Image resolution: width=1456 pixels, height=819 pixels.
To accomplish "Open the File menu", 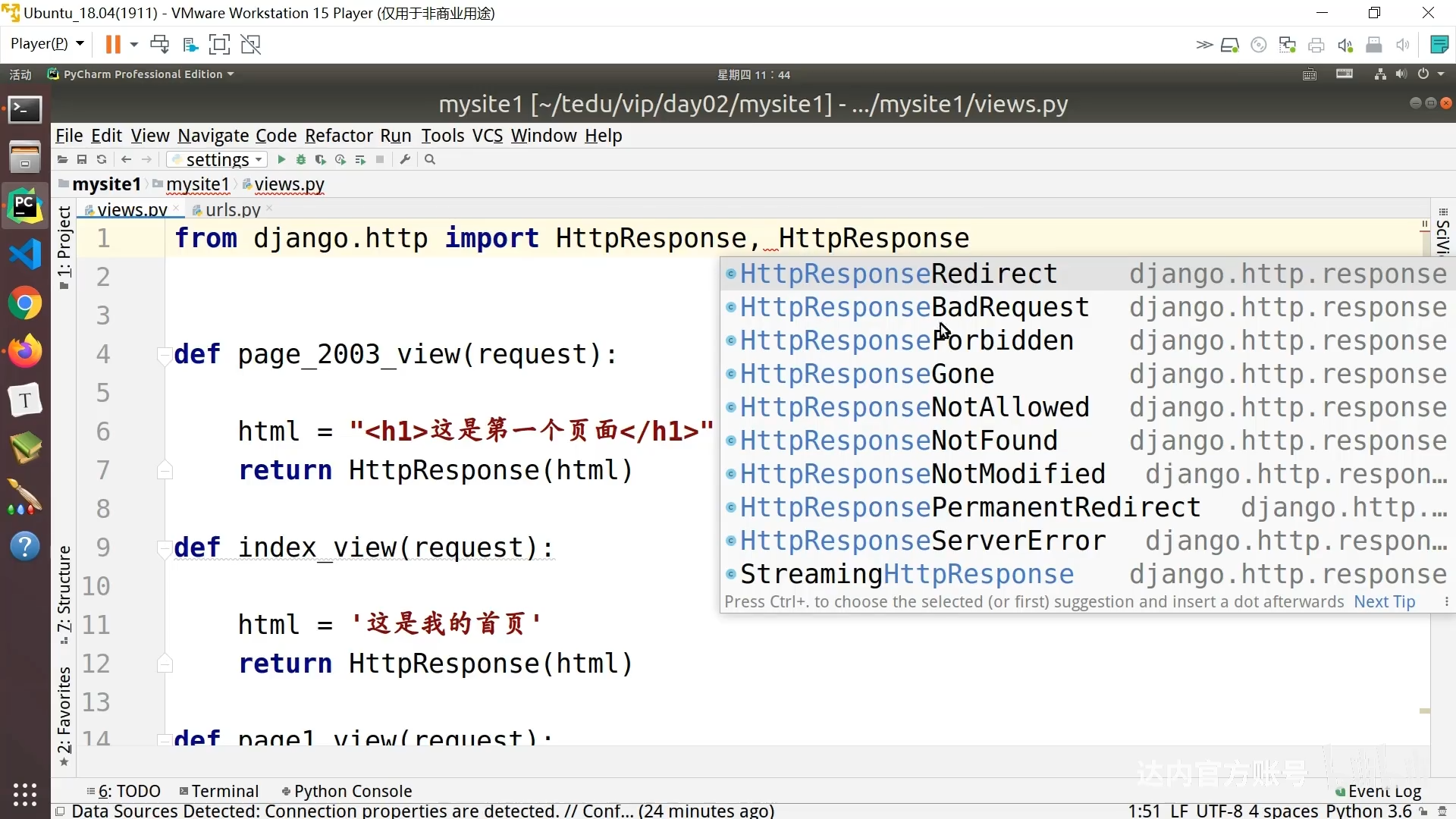I will (68, 135).
